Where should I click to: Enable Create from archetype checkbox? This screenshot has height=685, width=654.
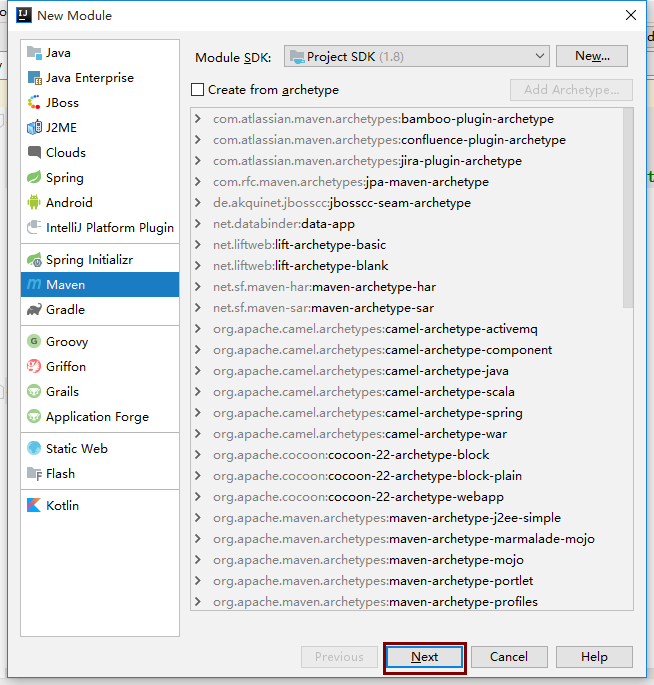197,90
